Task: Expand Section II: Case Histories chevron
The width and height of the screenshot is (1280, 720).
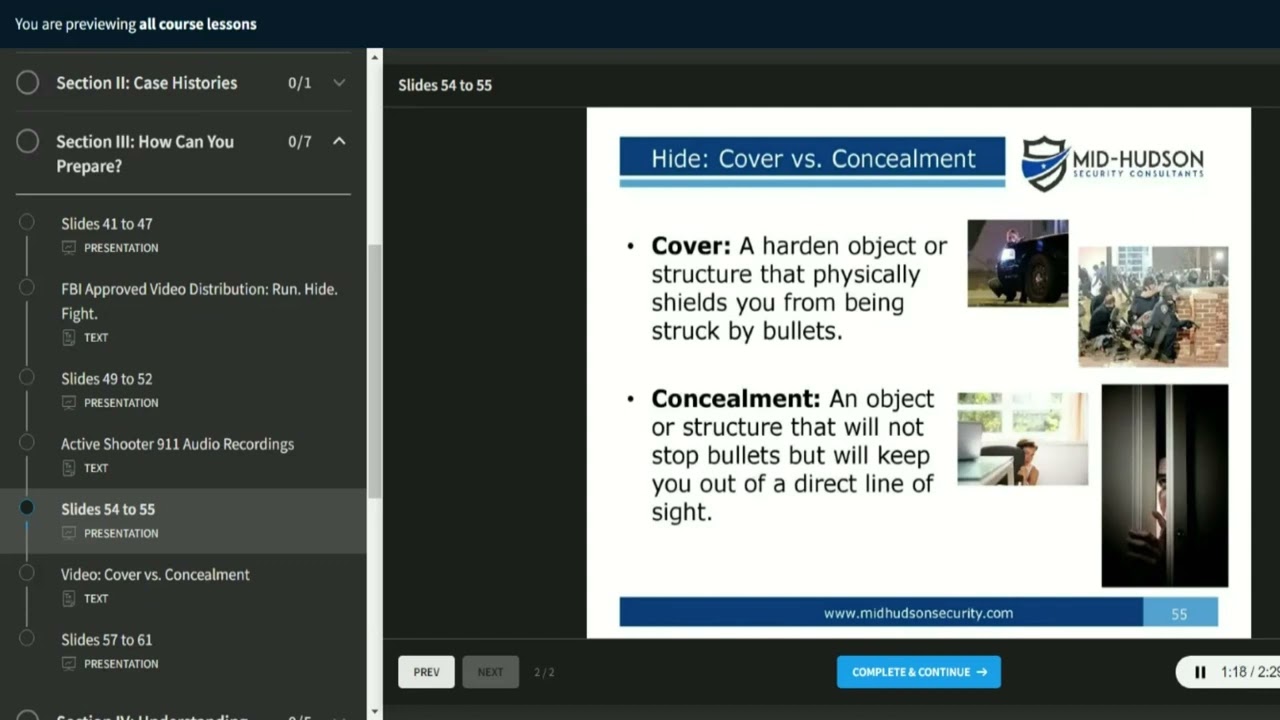Action: point(339,83)
